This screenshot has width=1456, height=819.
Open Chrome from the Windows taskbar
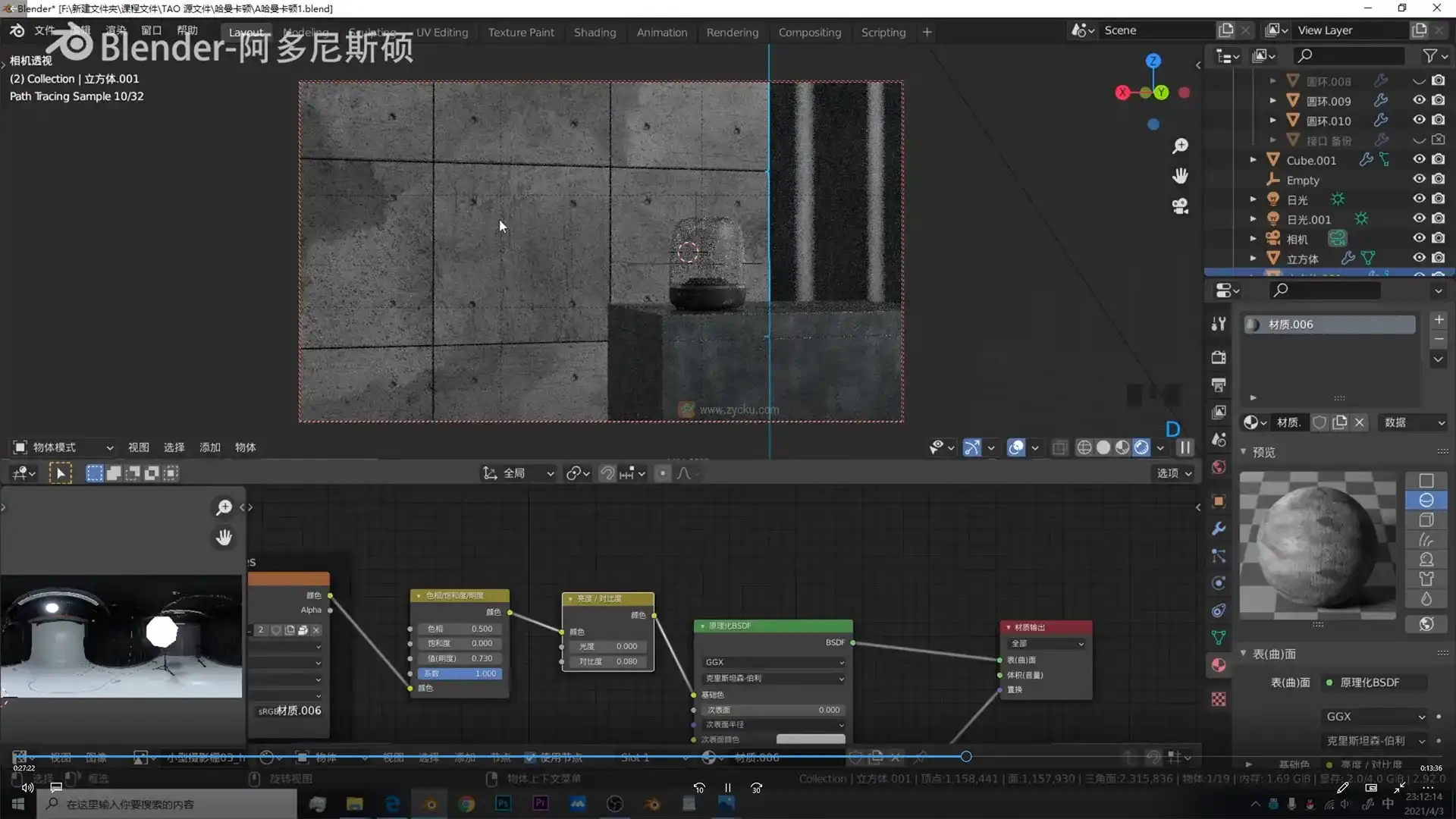click(466, 804)
